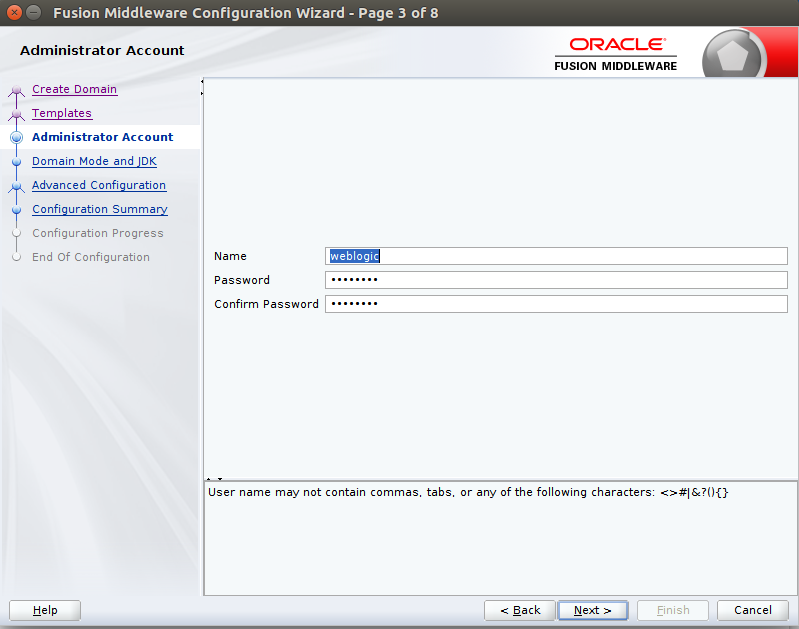Cancel the configuration wizard

point(753,610)
